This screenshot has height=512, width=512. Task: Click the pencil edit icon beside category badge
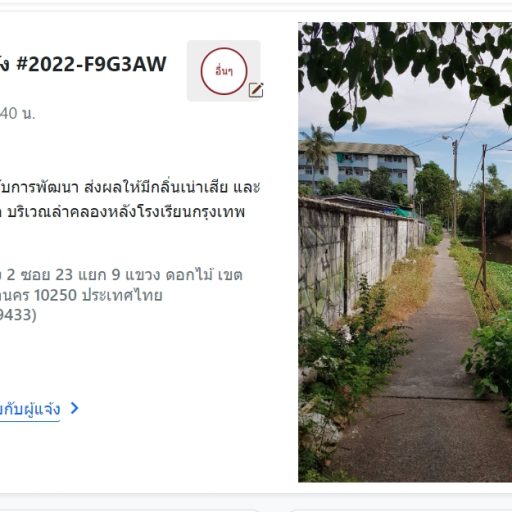(x=256, y=90)
